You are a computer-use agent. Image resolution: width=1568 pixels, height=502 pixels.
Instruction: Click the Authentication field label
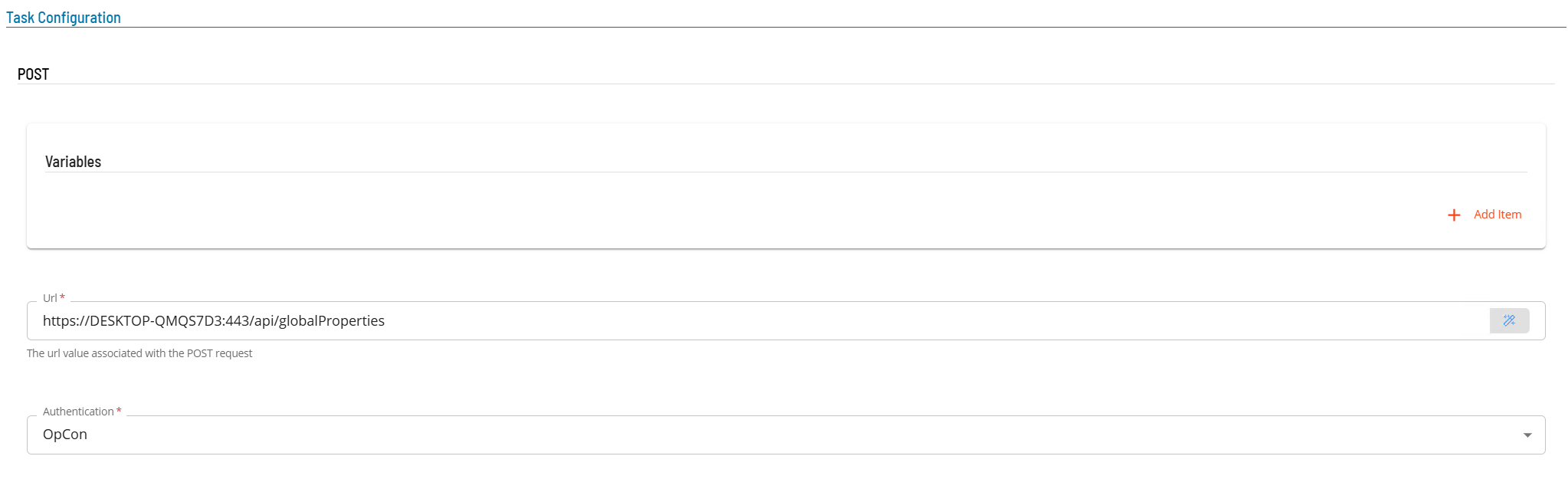pos(78,412)
